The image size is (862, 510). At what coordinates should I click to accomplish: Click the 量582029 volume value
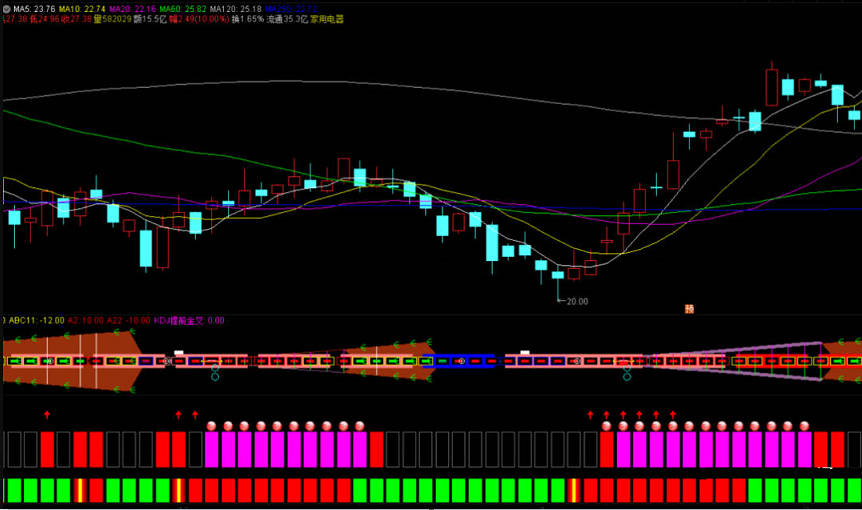[112, 19]
